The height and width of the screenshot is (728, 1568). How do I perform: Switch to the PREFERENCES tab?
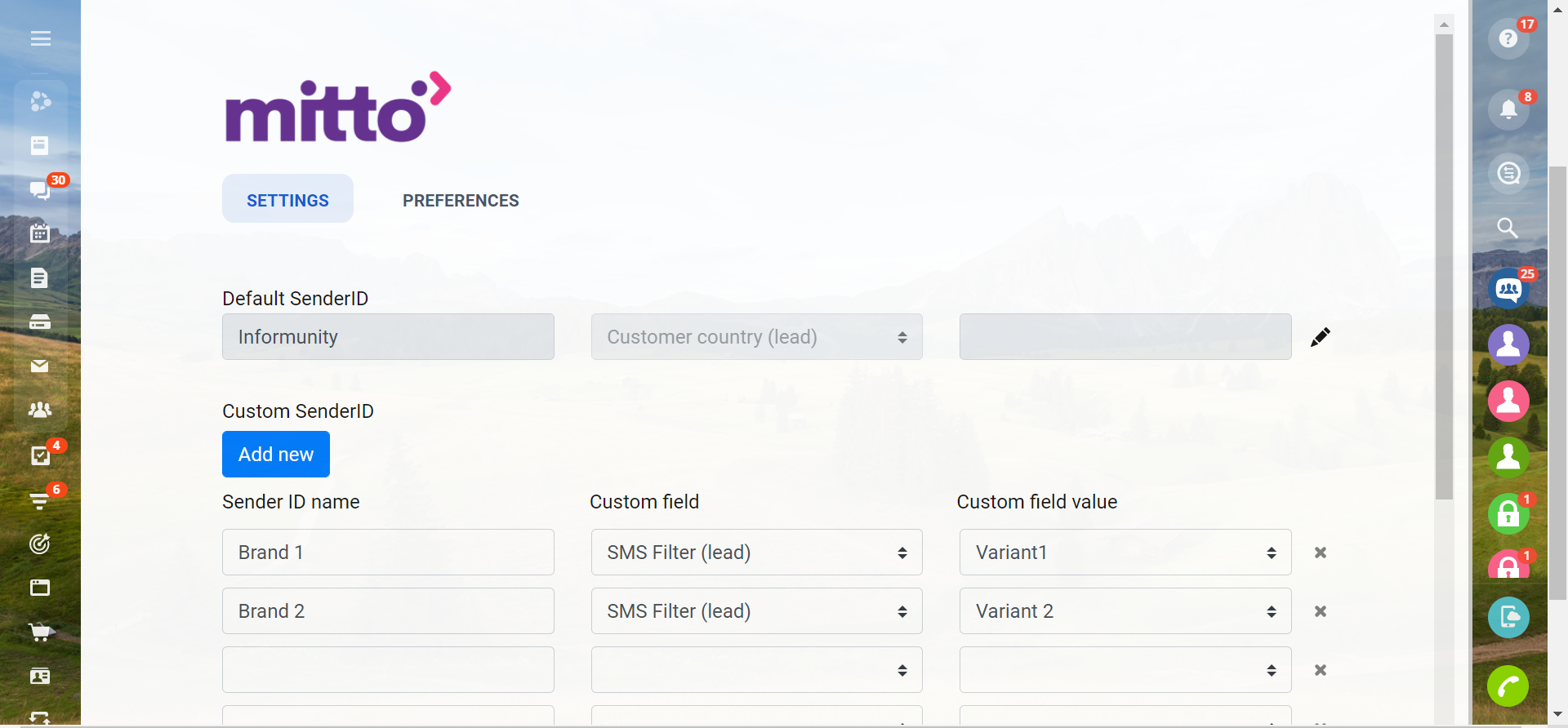click(461, 201)
